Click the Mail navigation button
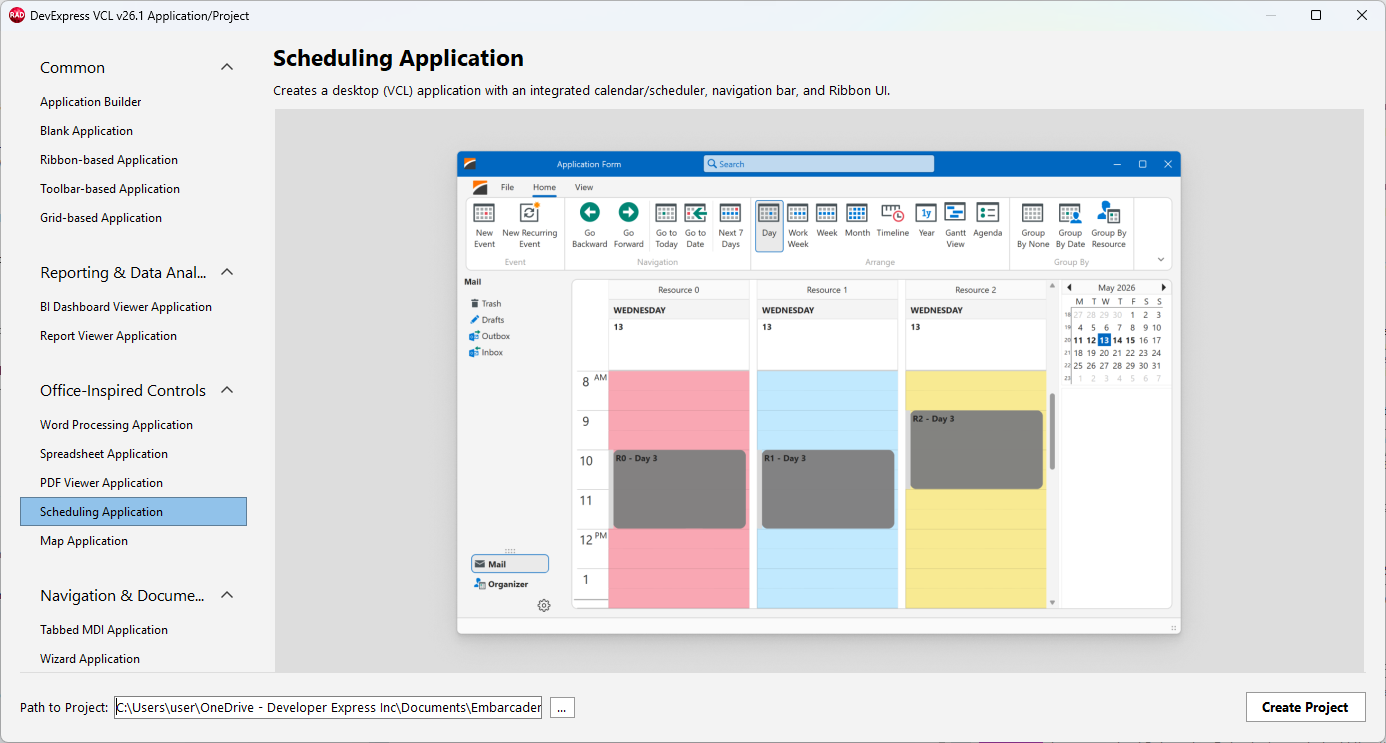The image size is (1386, 743). pos(510,564)
